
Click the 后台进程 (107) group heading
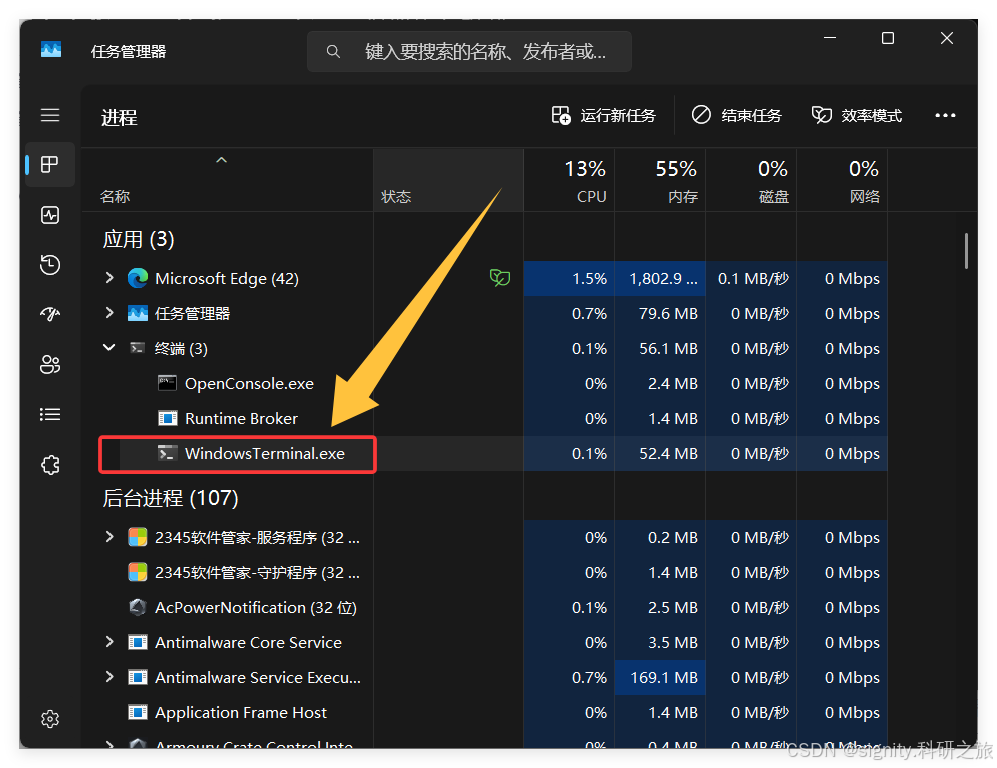pos(170,497)
